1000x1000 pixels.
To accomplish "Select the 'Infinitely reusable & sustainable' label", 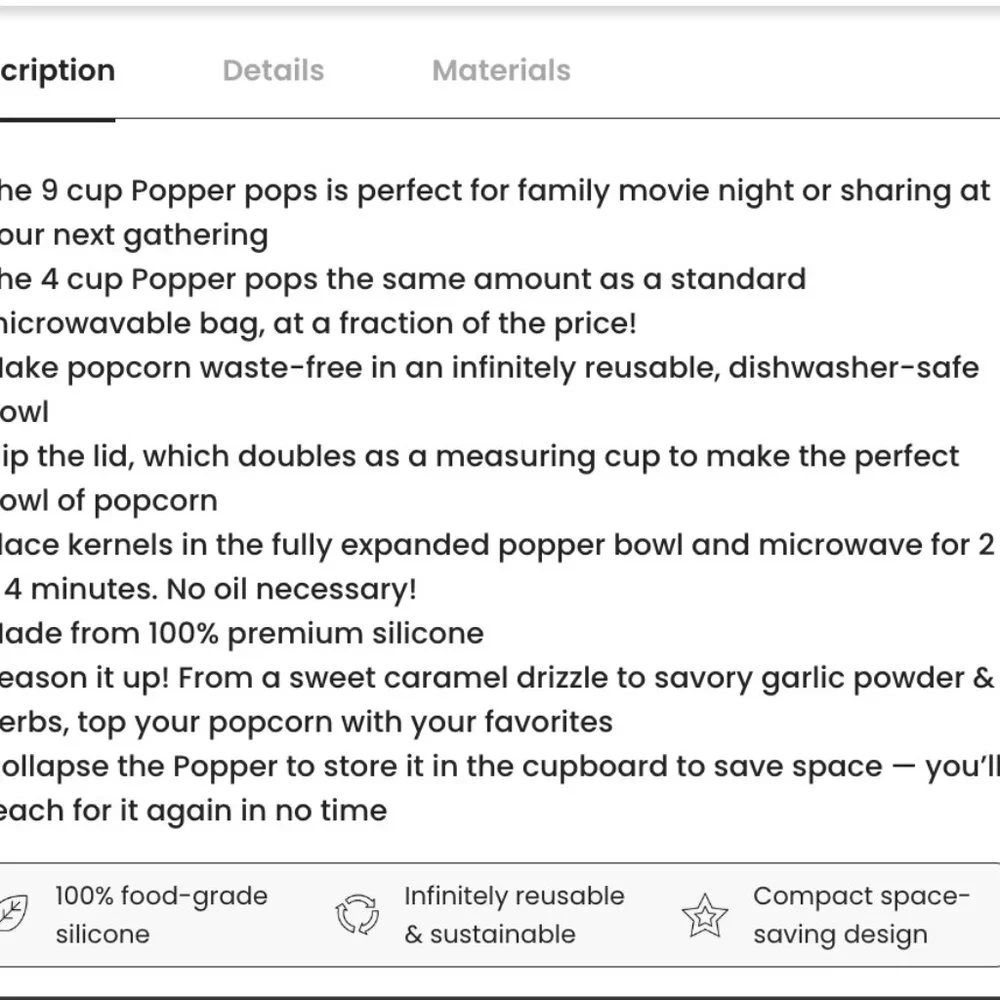I will tap(514, 915).
